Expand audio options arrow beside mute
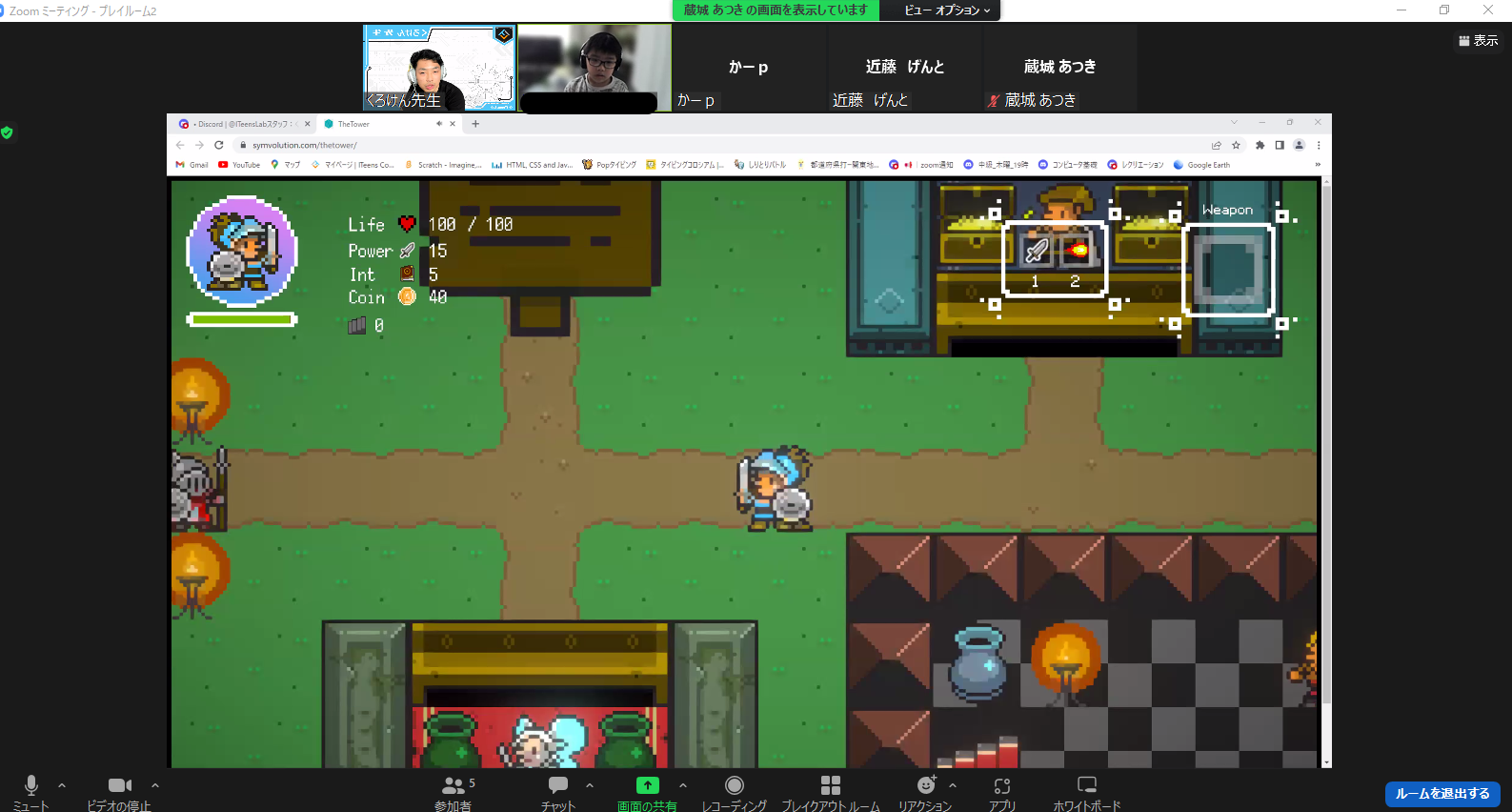This screenshot has height=812, width=1512. point(62,785)
